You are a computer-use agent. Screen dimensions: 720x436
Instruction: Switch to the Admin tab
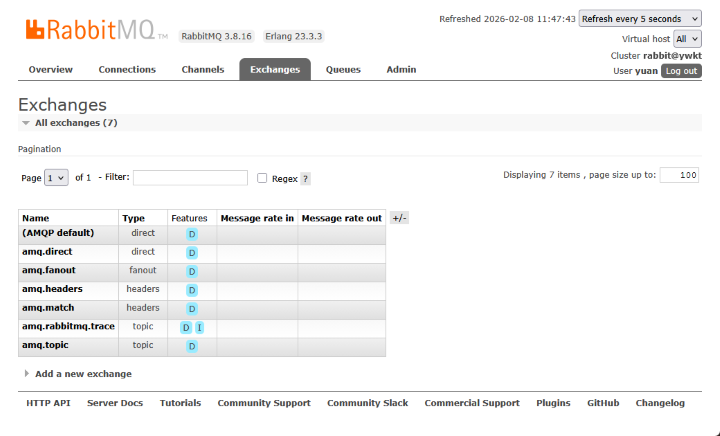pos(401,70)
